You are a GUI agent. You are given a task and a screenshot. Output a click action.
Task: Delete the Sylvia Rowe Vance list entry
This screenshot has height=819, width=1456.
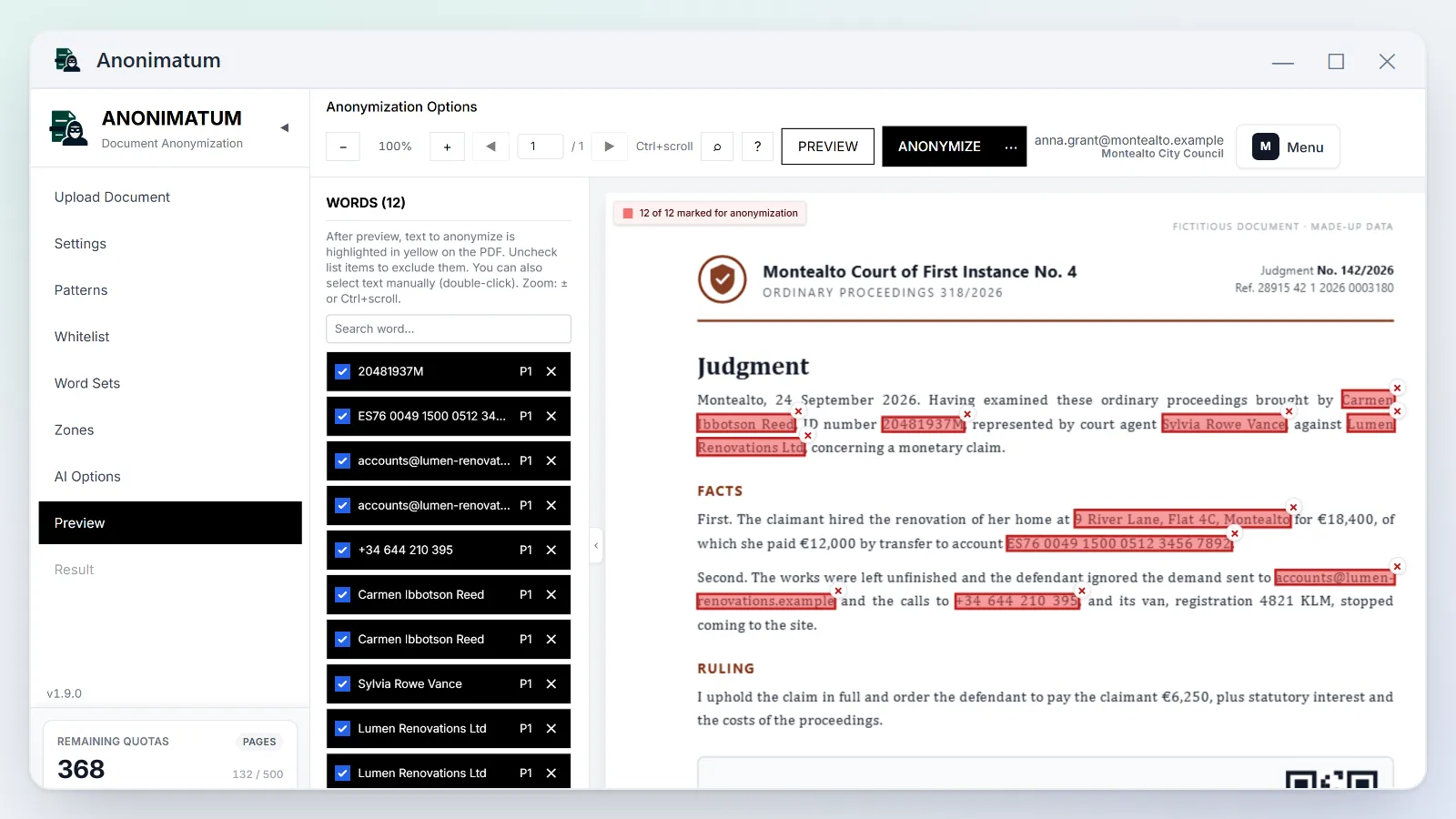(551, 683)
